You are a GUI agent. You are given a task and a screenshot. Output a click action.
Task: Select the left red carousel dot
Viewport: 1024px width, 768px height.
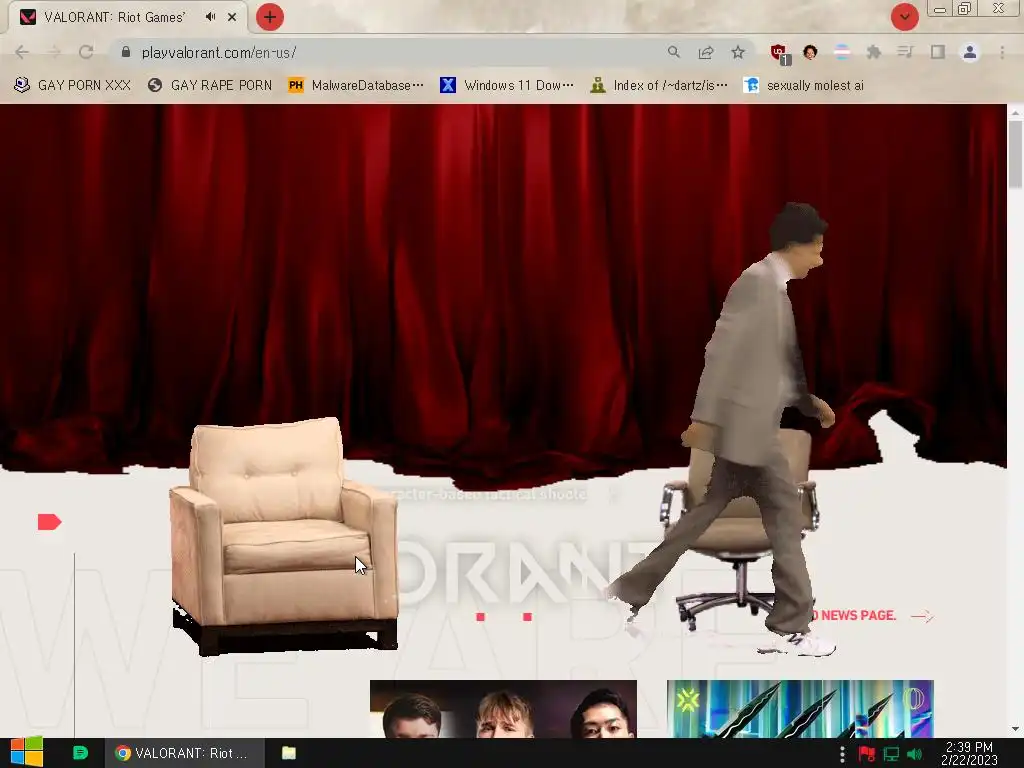pyautogui.click(x=481, y=616)
